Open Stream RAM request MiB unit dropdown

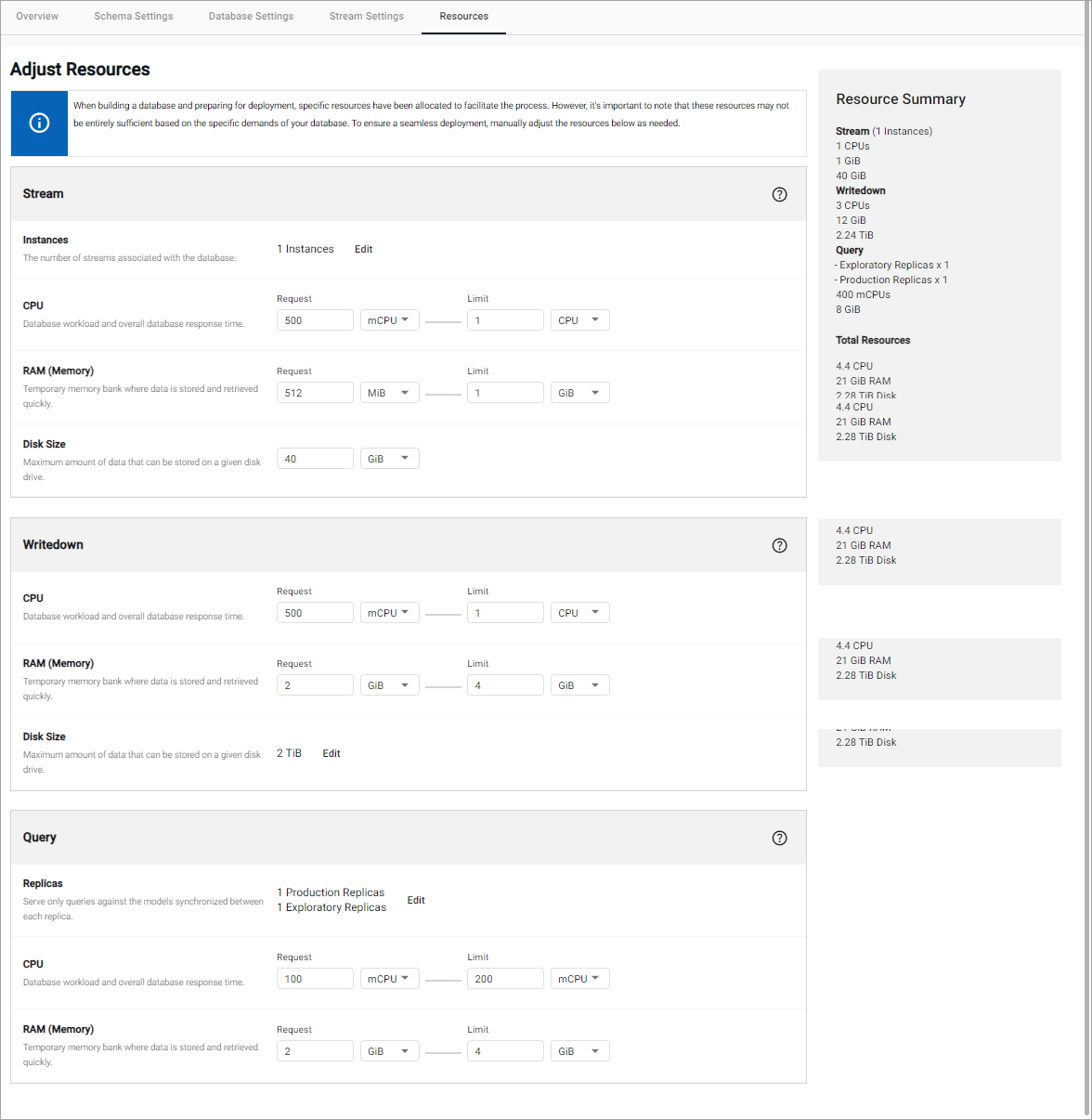(x=389, y=393)
